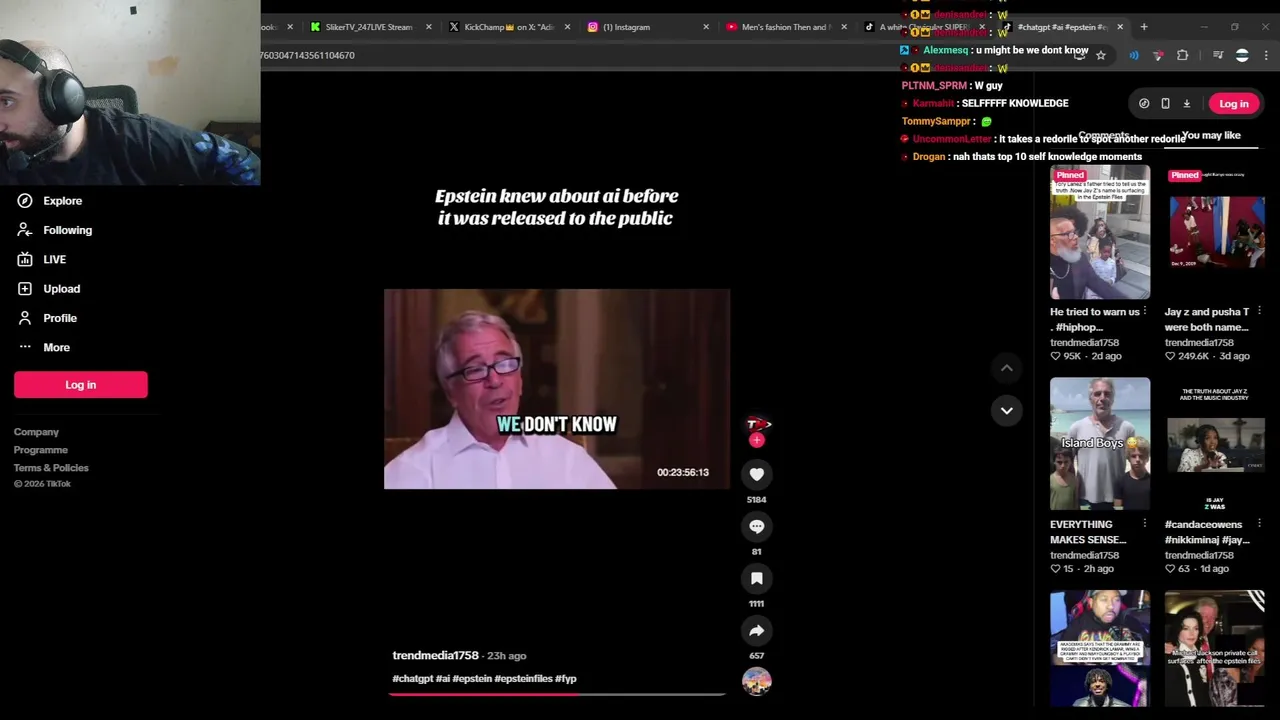
Task: Open the Michael Jackson private call thumbnail
Action: 1214,648
